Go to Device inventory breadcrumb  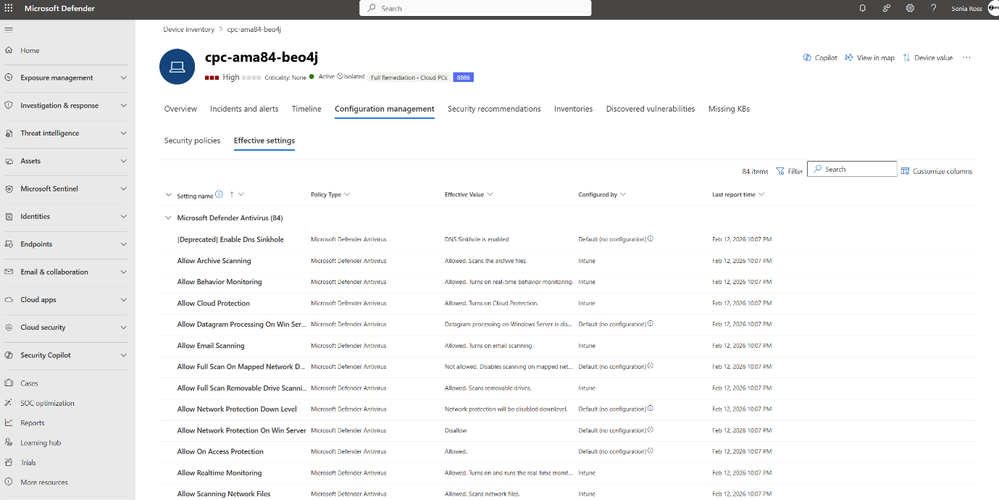click(x=189, y=29)
